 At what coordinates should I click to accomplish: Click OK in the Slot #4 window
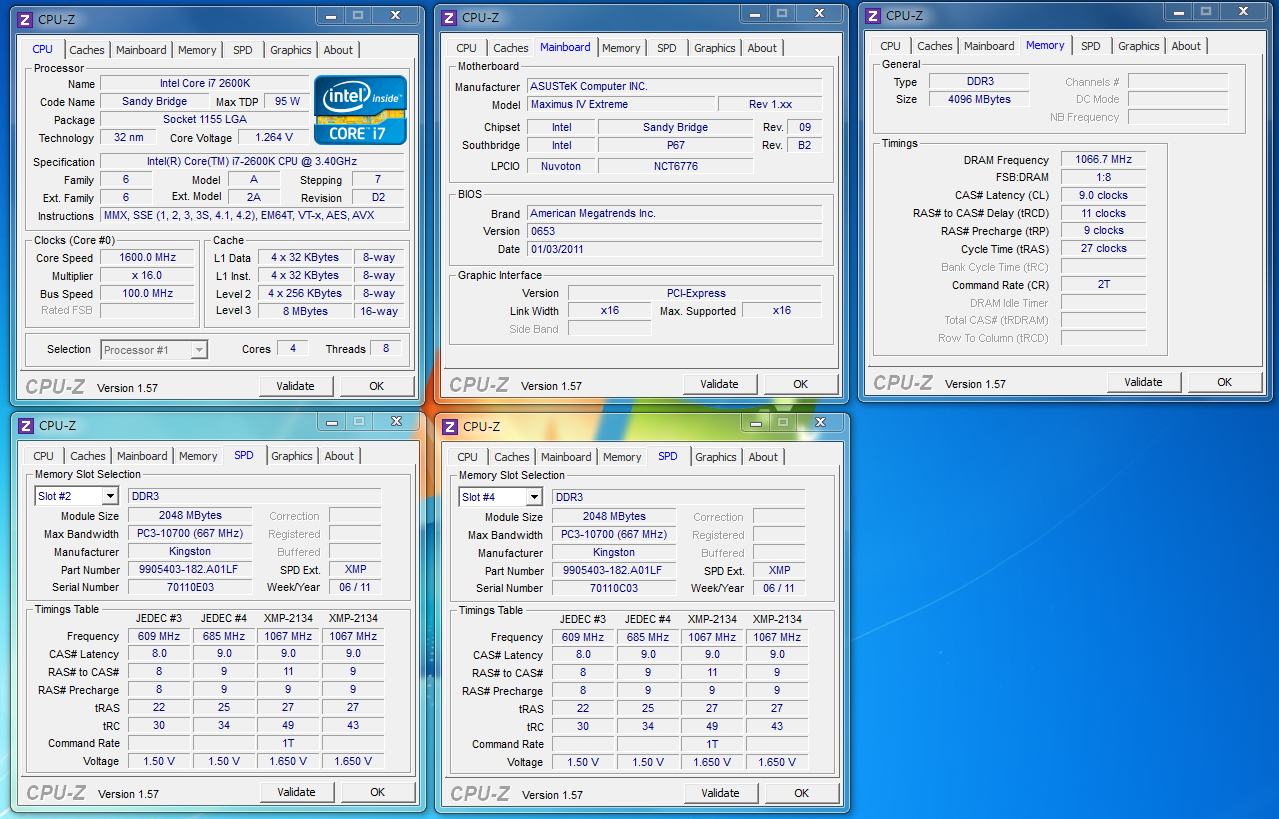[x=802, y=793]
